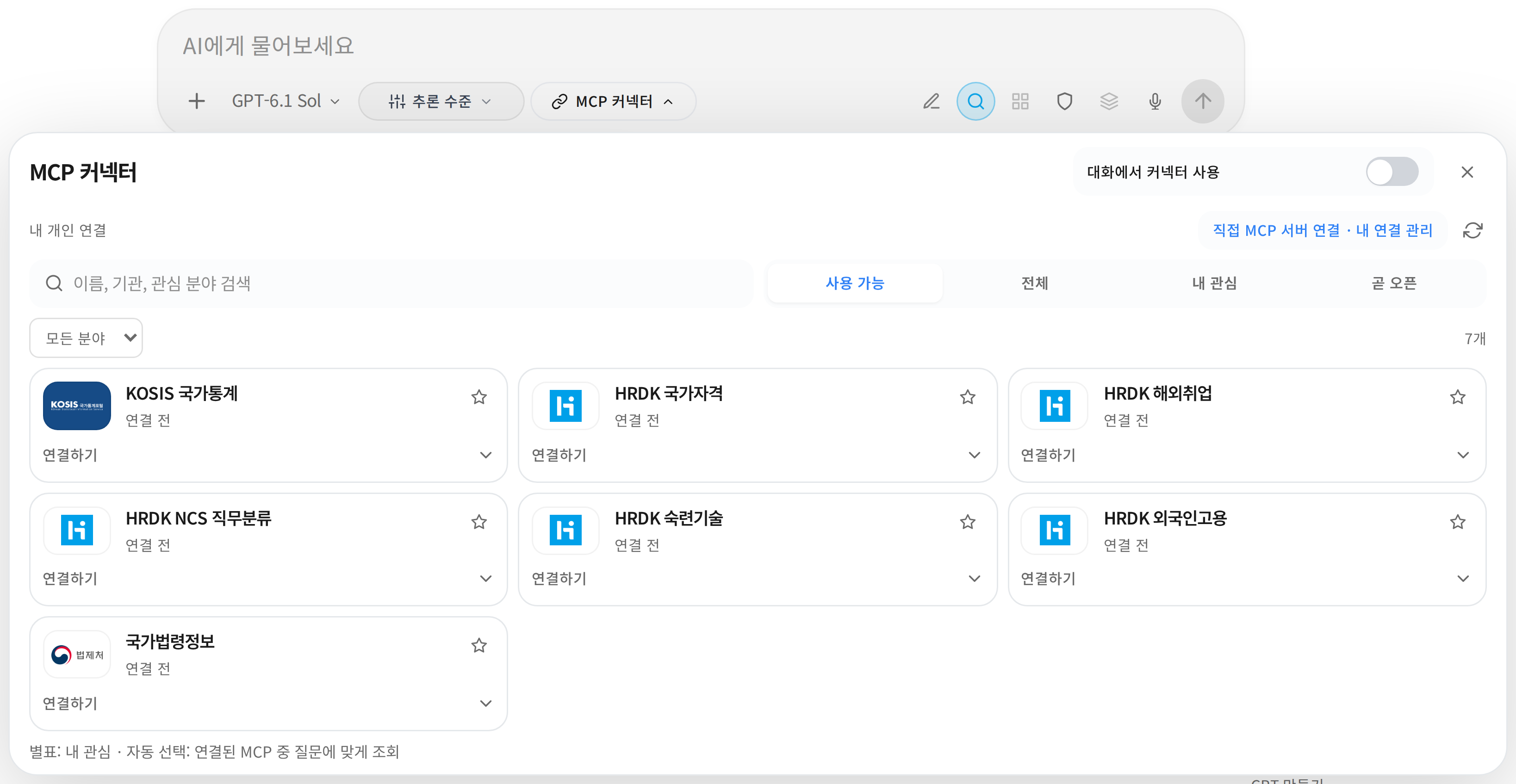The width and height of the screenshot is (1516, 784).
Task: Click the HRDK 국가자격 logo
Action: (x=565, y=405)
